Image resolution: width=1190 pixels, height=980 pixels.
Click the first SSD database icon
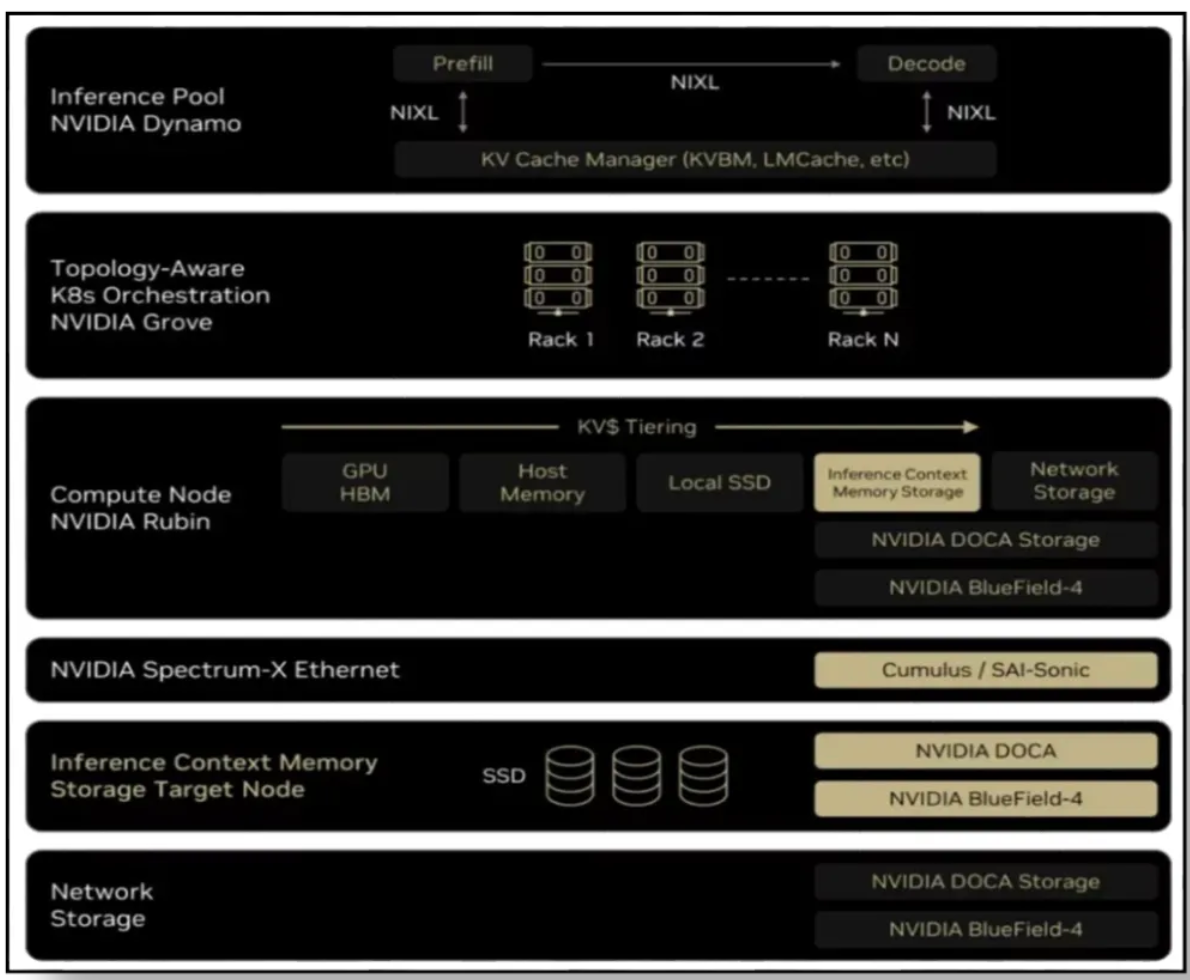[x=570, y=776]
